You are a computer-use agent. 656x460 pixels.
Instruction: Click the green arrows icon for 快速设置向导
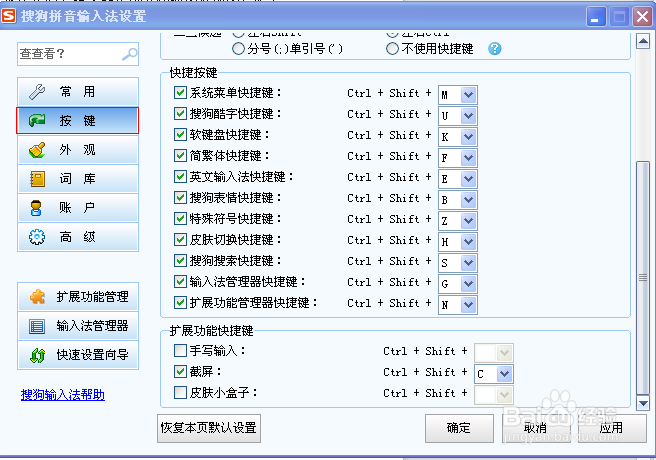37,355
